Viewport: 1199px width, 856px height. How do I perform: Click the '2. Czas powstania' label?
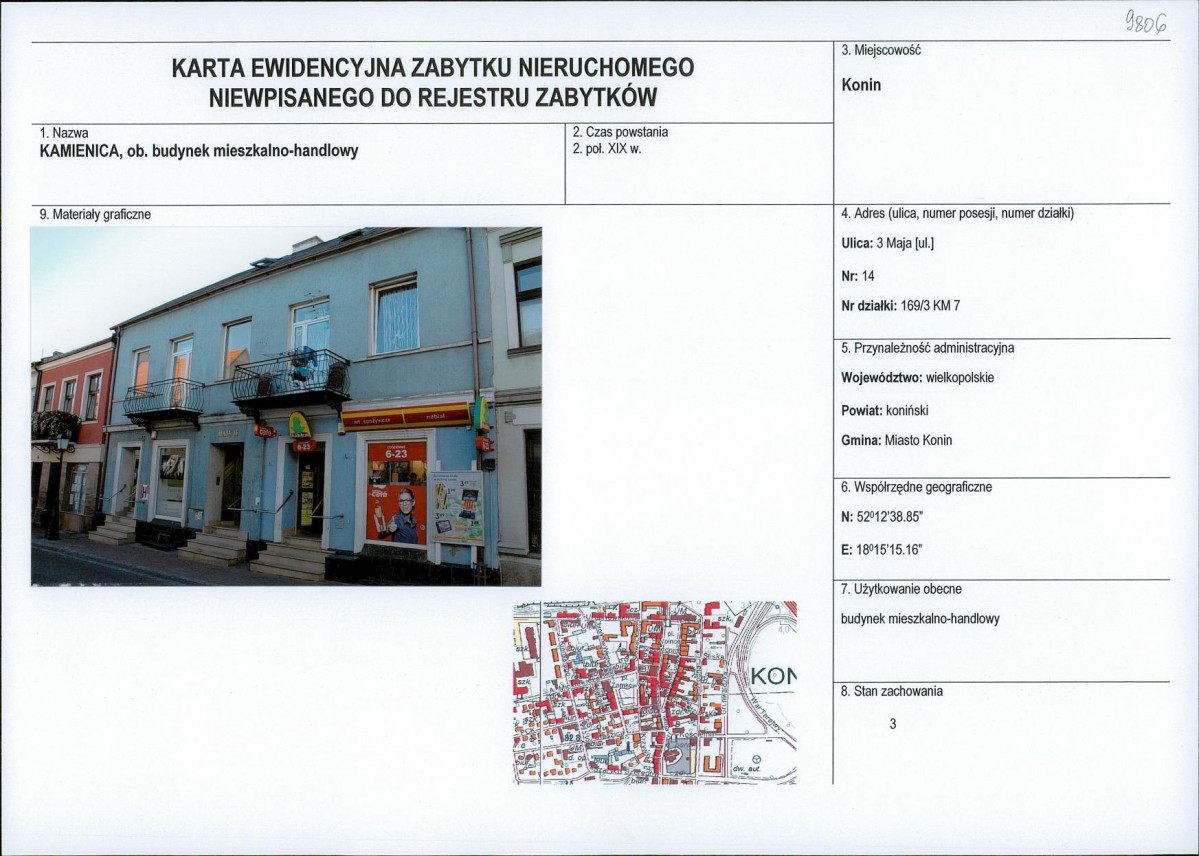pos(620,132)
